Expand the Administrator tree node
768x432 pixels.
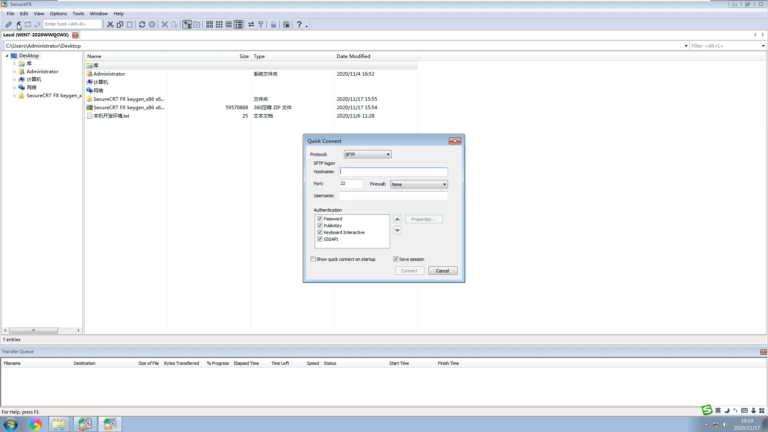[14, 72]
